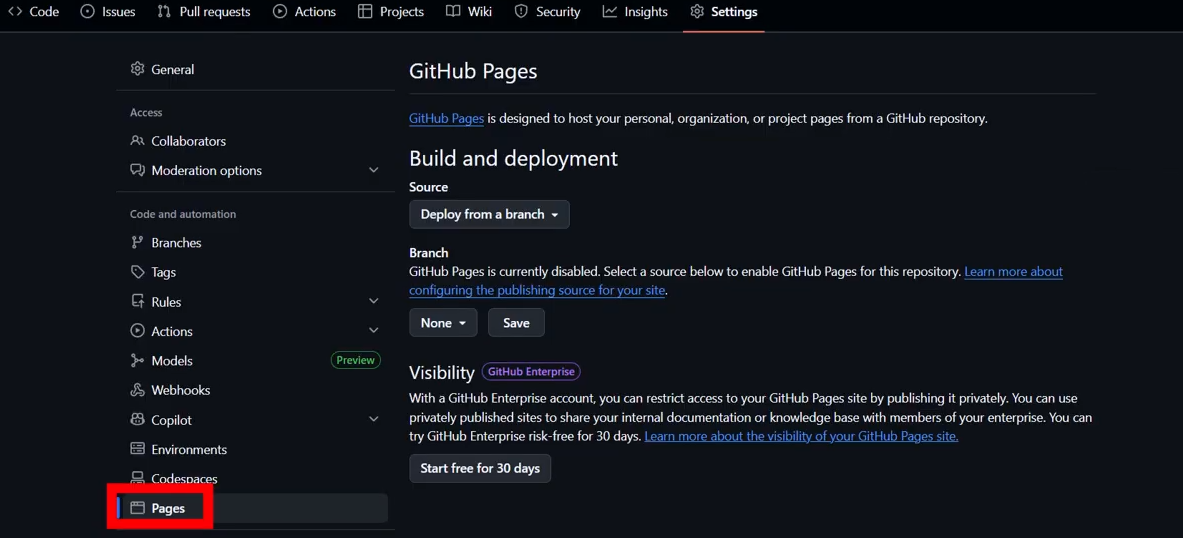
Task: Open the Code tab
Action: tap(33, 12)
